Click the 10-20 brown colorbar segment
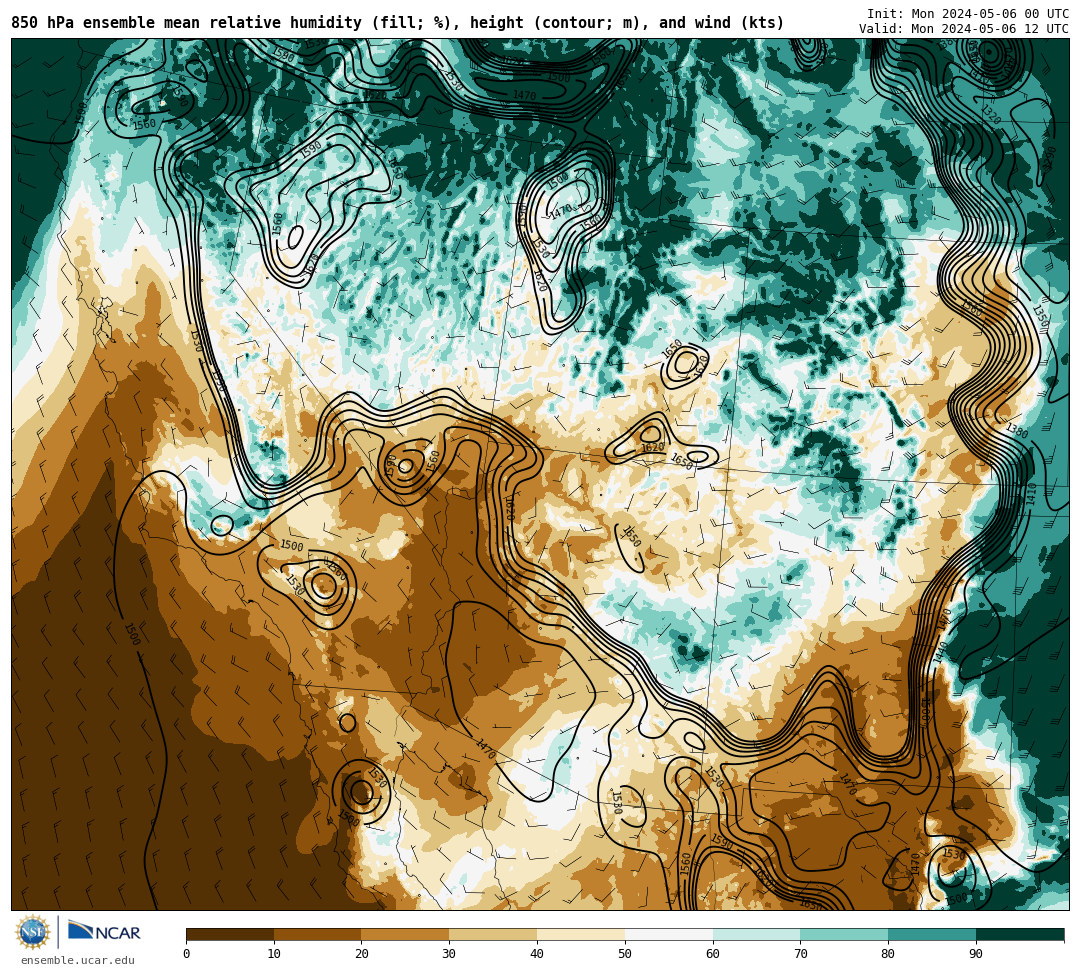Image resolution: width=1080 pixels, height=973 pixels. 318,934
